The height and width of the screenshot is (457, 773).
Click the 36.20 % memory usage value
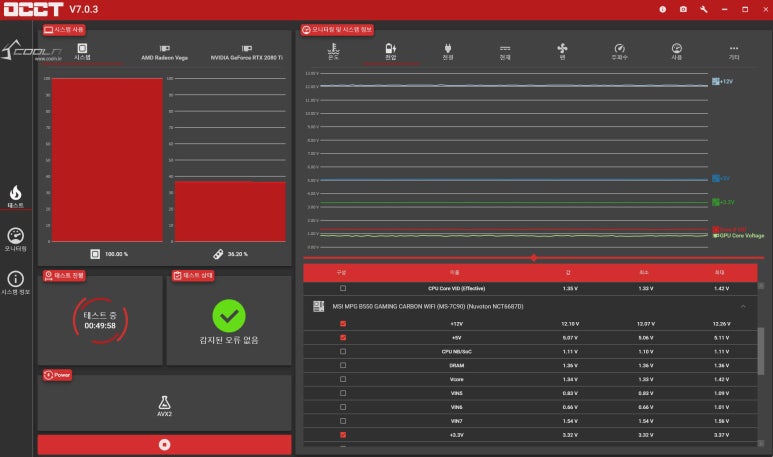[238, 254]
